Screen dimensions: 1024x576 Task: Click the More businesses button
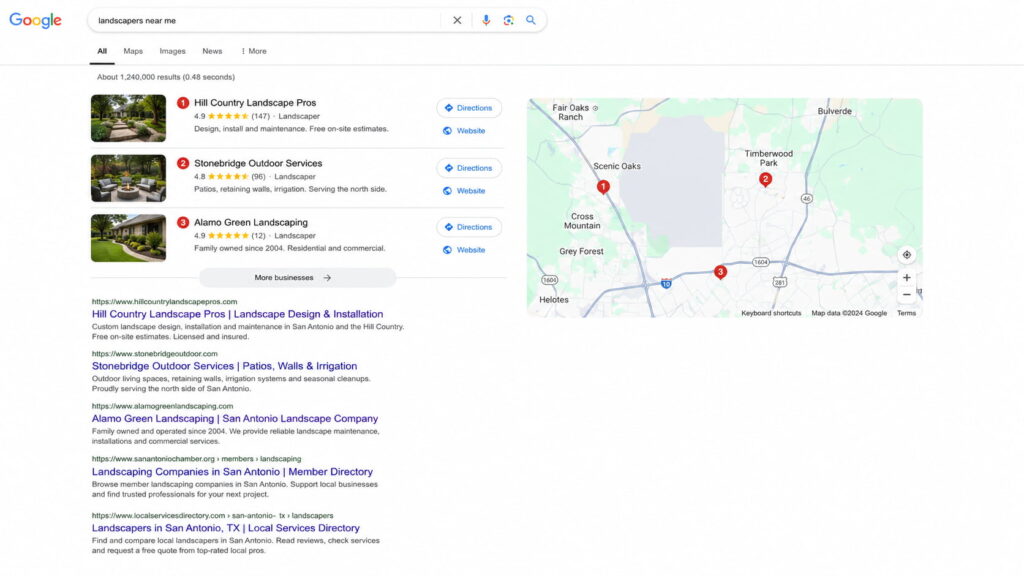298,278
